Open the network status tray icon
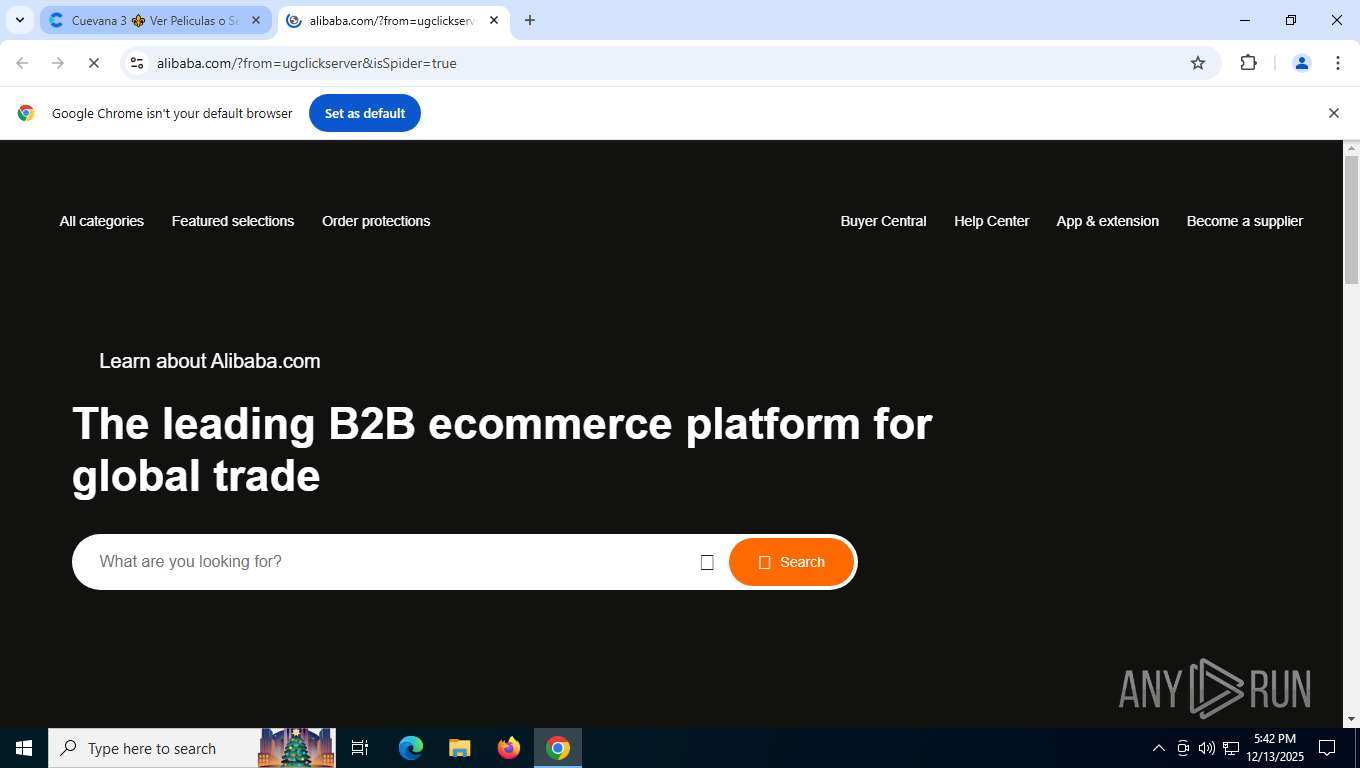This screenshot has width=1360, height=768. click(1231, 748)
